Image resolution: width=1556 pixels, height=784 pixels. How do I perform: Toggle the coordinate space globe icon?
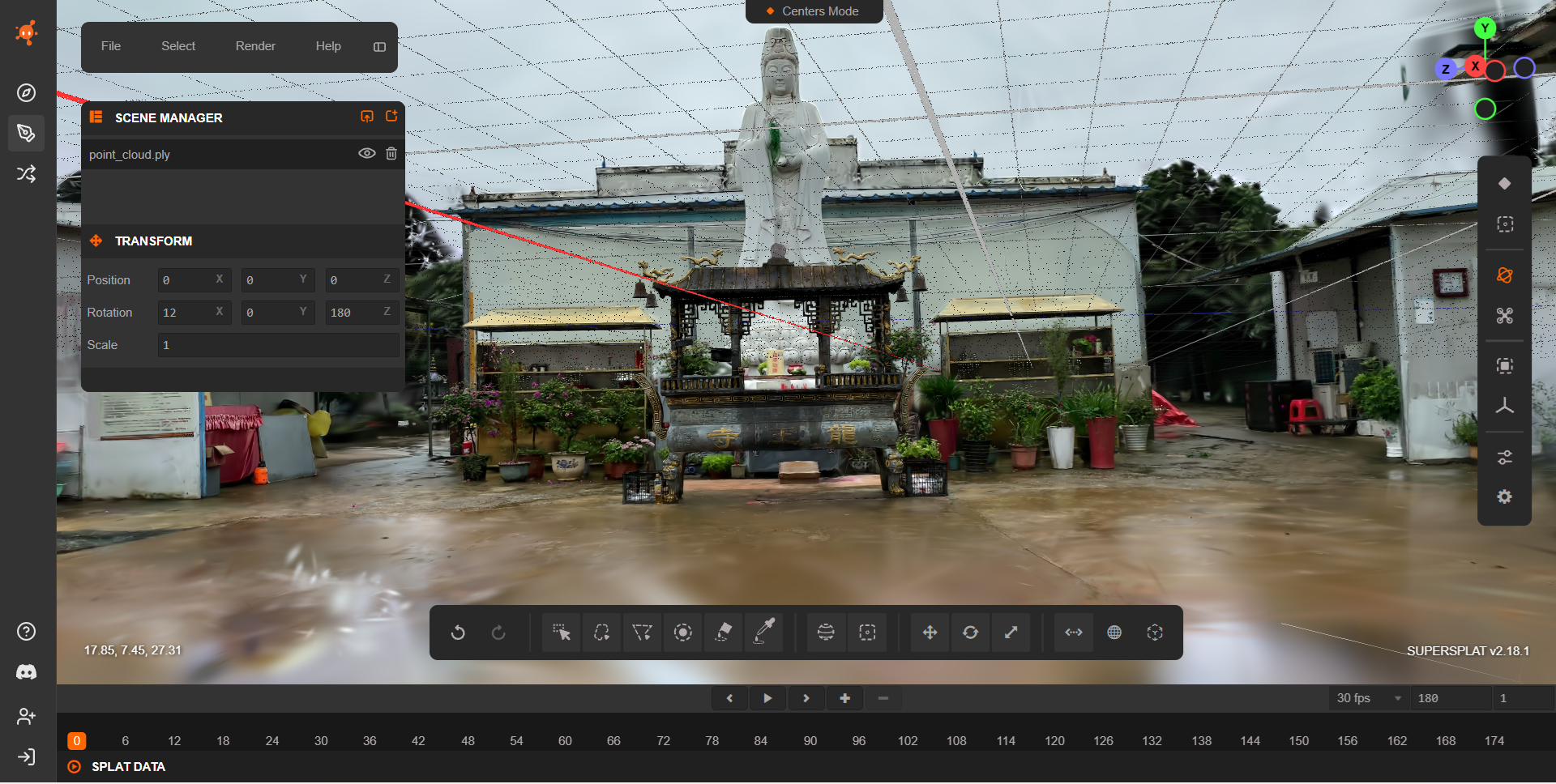[1114, 633]
